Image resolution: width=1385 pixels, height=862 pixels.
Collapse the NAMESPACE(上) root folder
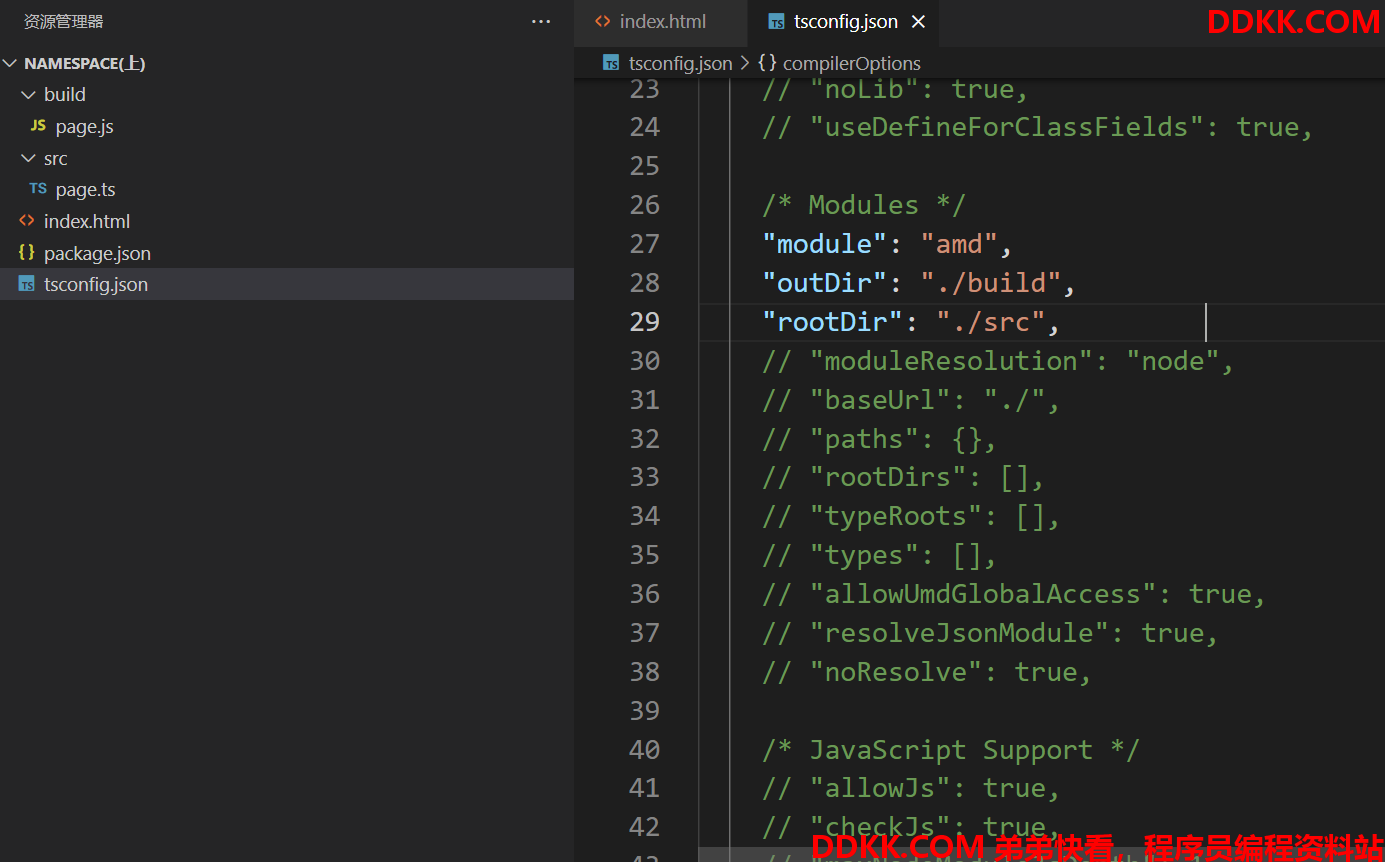(x=10, y=63)
